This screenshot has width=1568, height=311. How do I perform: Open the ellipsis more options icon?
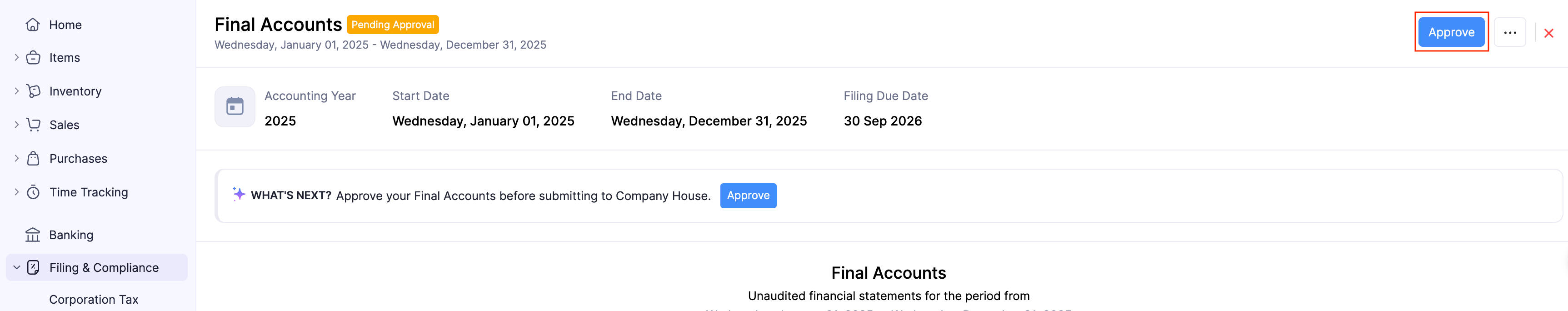(1510, 32)
